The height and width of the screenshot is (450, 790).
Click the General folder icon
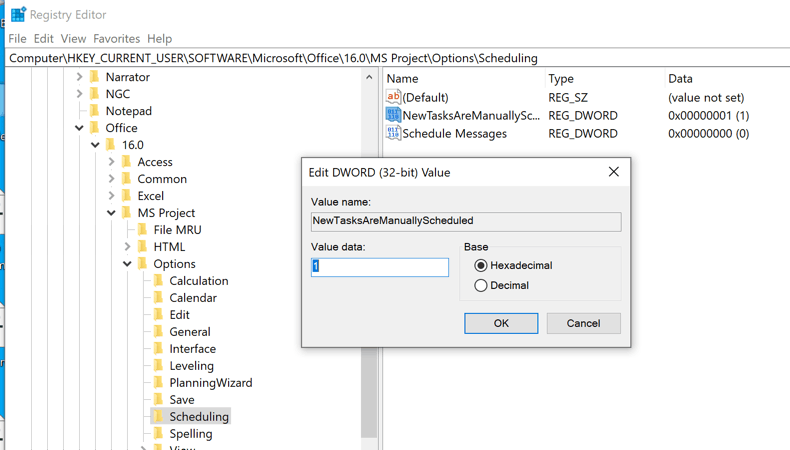pos(159,332)
